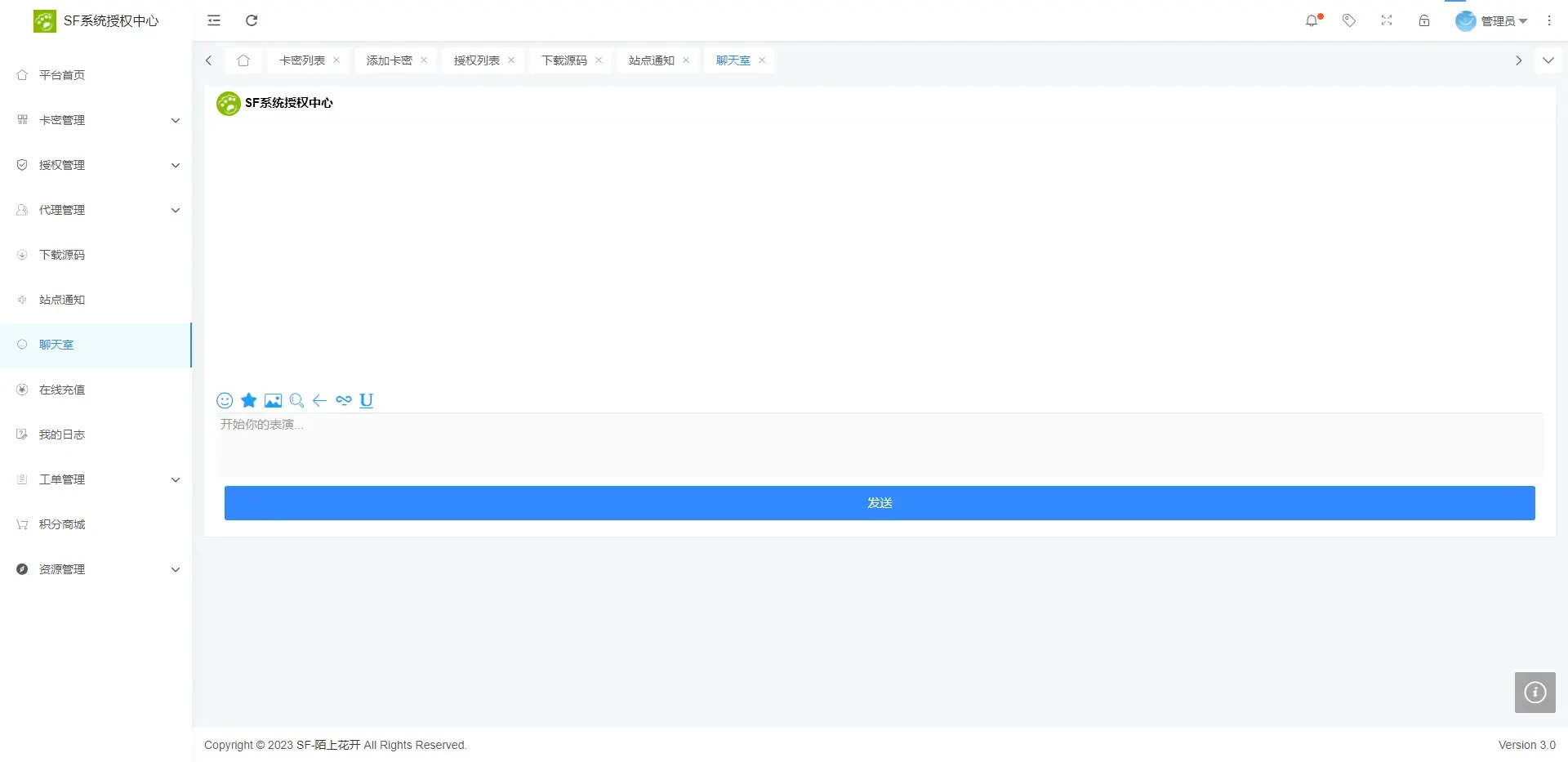Screen dimensions: 1568x762
Task: Click the info button at bottom right
Action: pyautogui.click(x=1535, y=693)
